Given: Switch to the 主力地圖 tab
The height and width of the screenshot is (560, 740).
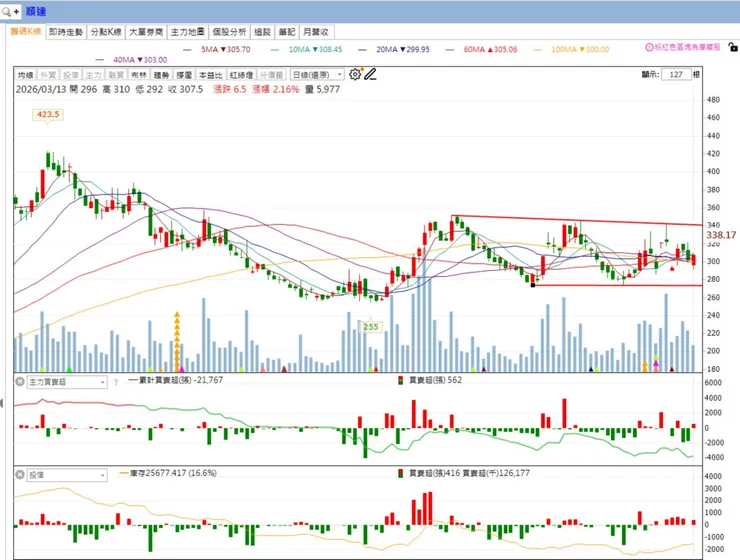Looking at the screenshot, I should pyautogui.click(x=187, y=32).
